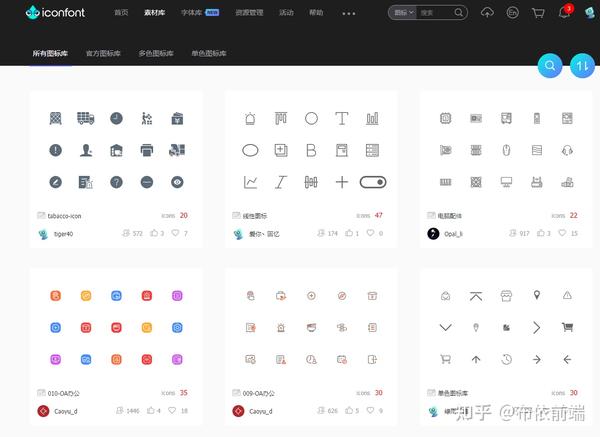Open the 字体库 NEW menu item
Screen dimensions: 600x437
pyautogui.click(x=200, y=13)
